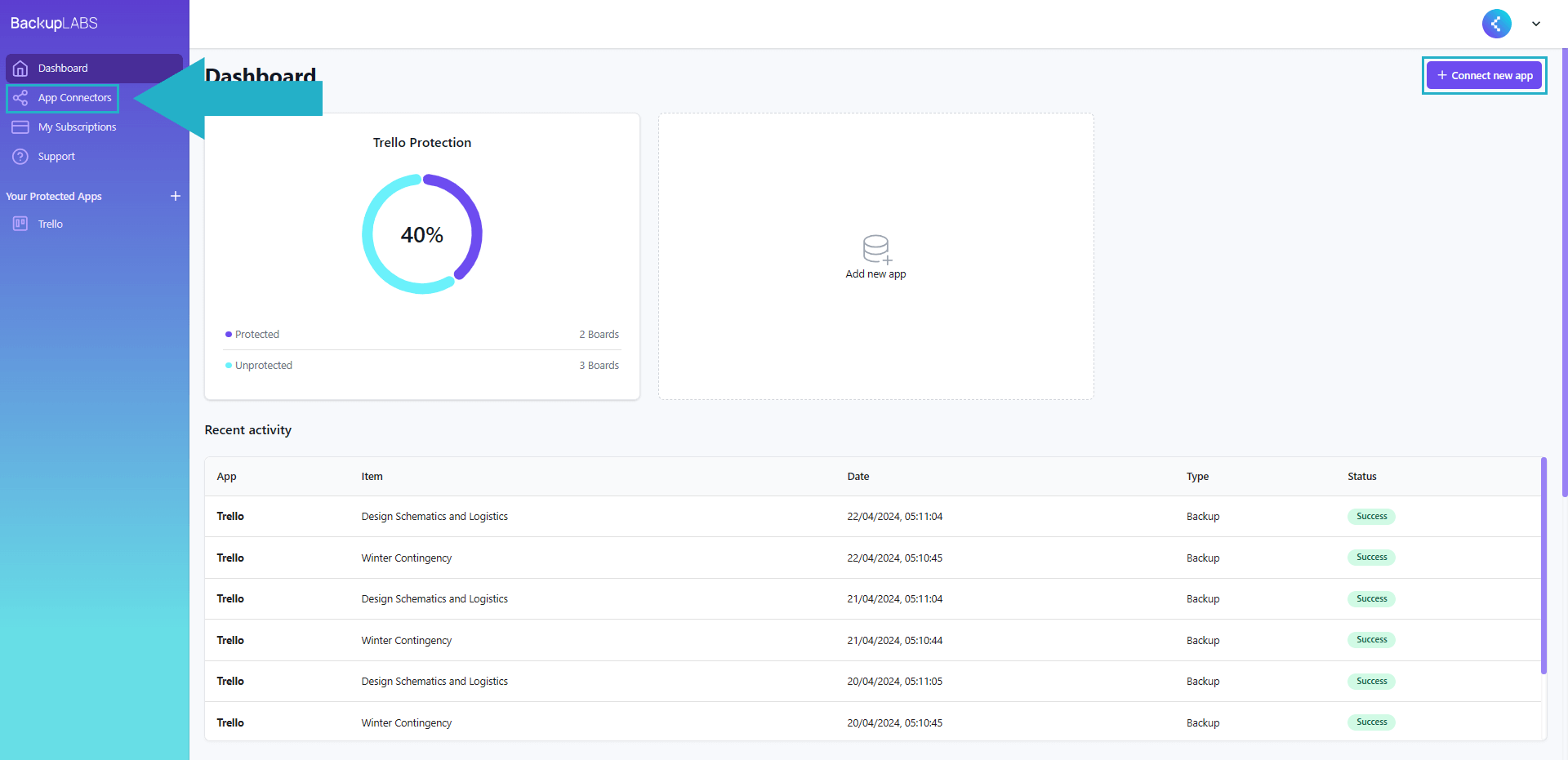Click the Protected legend row
The image size is (1568, 760).
(422, 335)
